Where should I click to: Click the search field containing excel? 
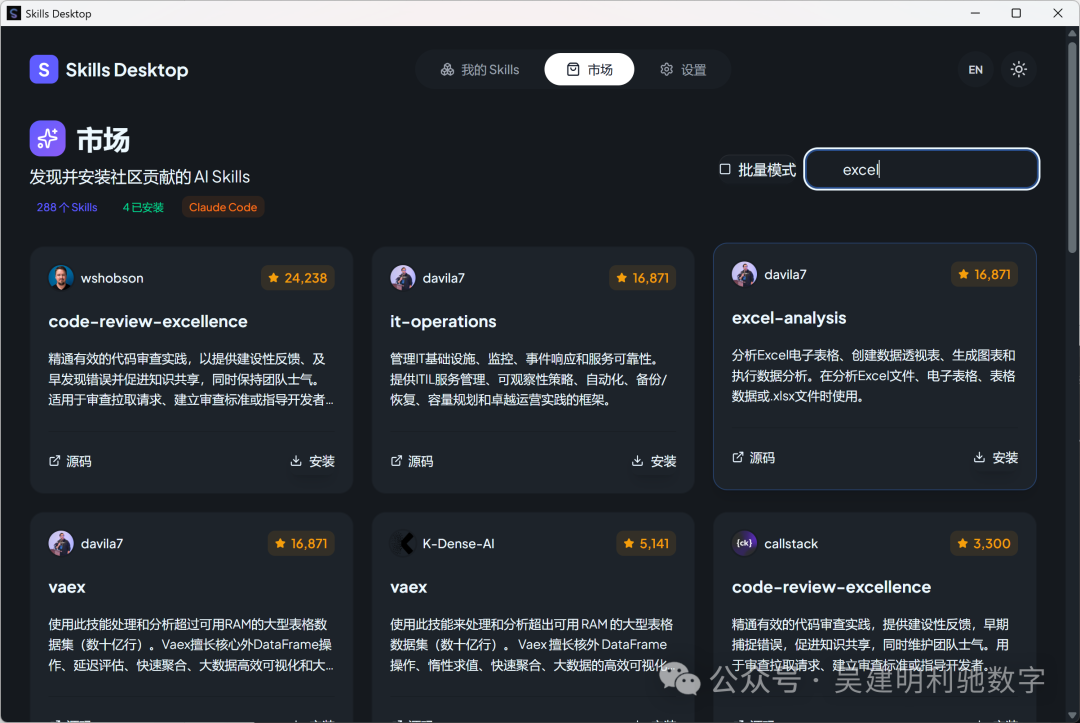920,169
